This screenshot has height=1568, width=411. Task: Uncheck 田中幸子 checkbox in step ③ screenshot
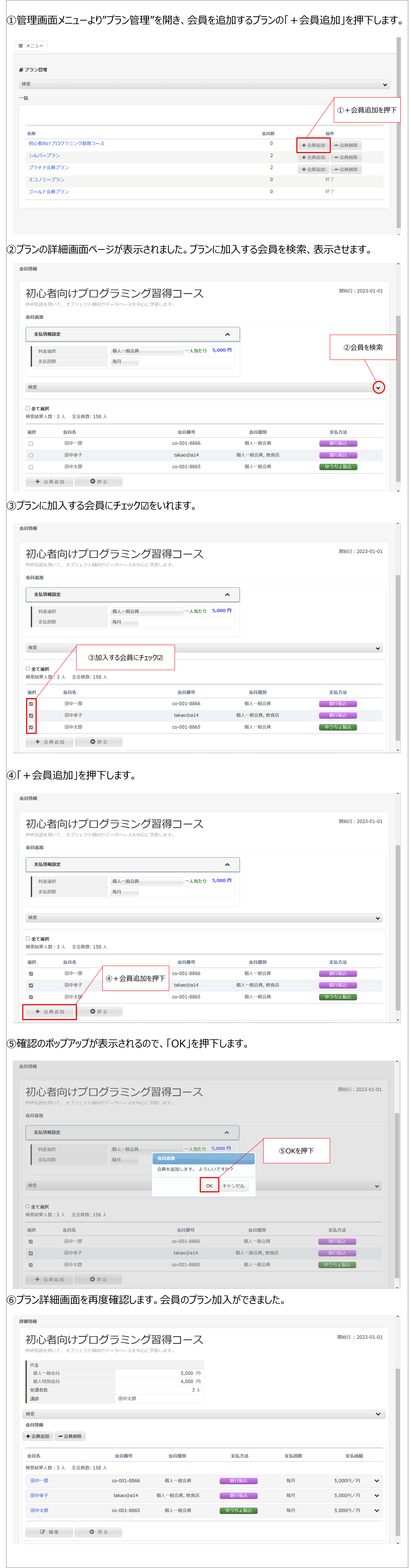click(31, 716)
